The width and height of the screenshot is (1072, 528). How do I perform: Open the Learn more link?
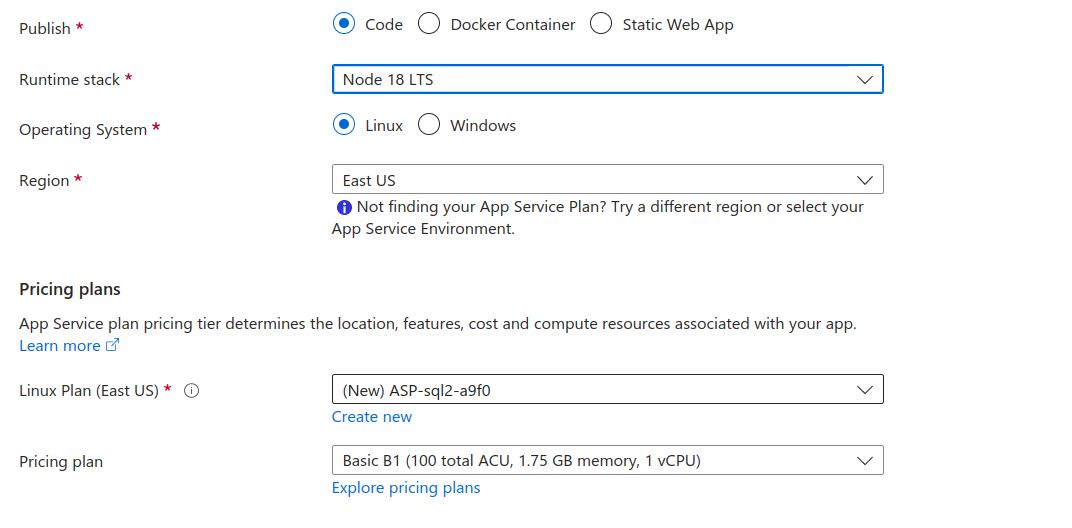click(60, 346)
